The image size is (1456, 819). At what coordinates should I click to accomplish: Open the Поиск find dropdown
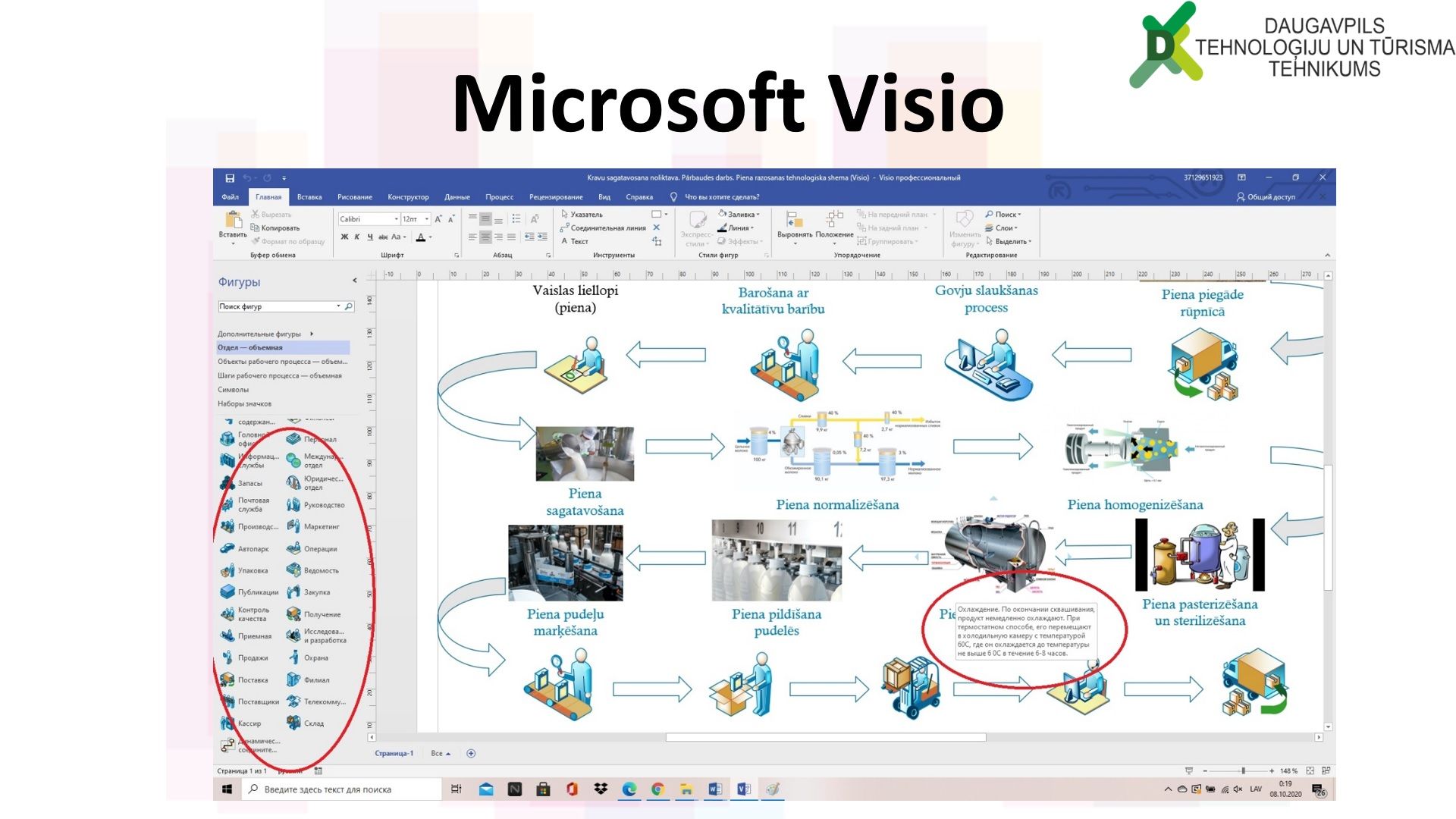tap(1003, 215)
